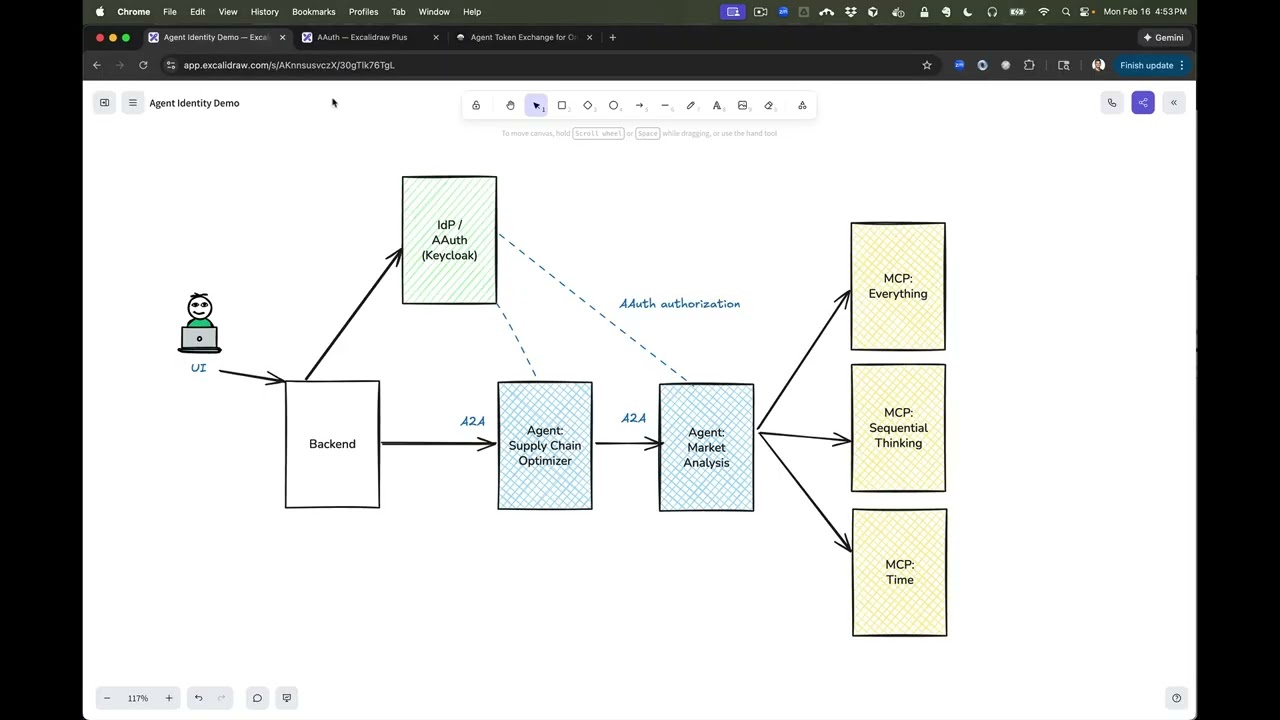Open the Excalidraw hamburger main menu
Screen dimensions: 1280x720
point(132,103)
